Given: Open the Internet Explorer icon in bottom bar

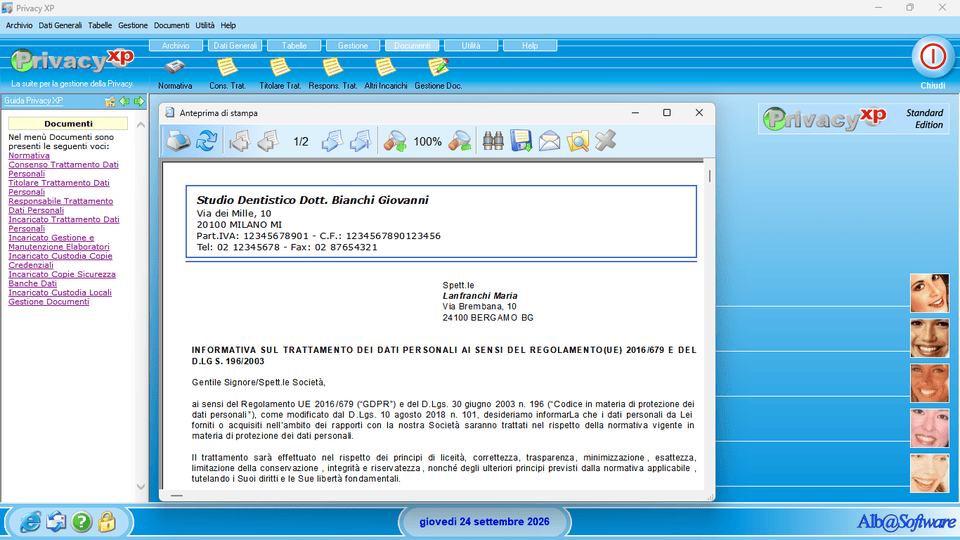Looking at the screenshot, I should pos(29,522).
